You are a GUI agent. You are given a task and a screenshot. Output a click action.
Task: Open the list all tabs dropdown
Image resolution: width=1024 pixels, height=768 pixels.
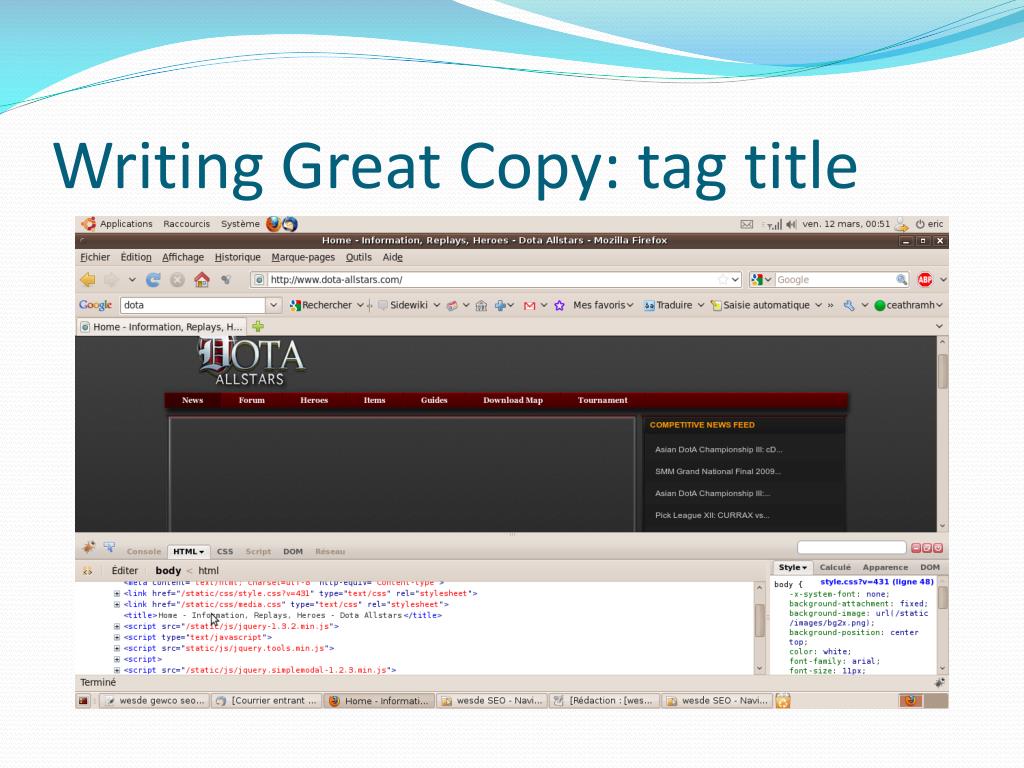click(x=939, y=326)
